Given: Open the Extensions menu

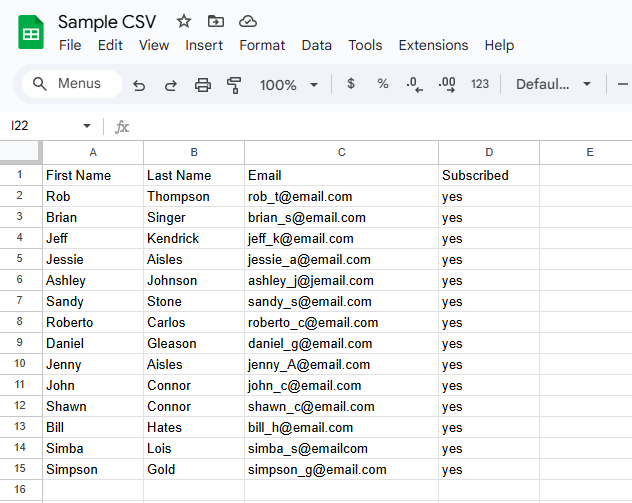Looking at the screenshot, I should 433,45.
